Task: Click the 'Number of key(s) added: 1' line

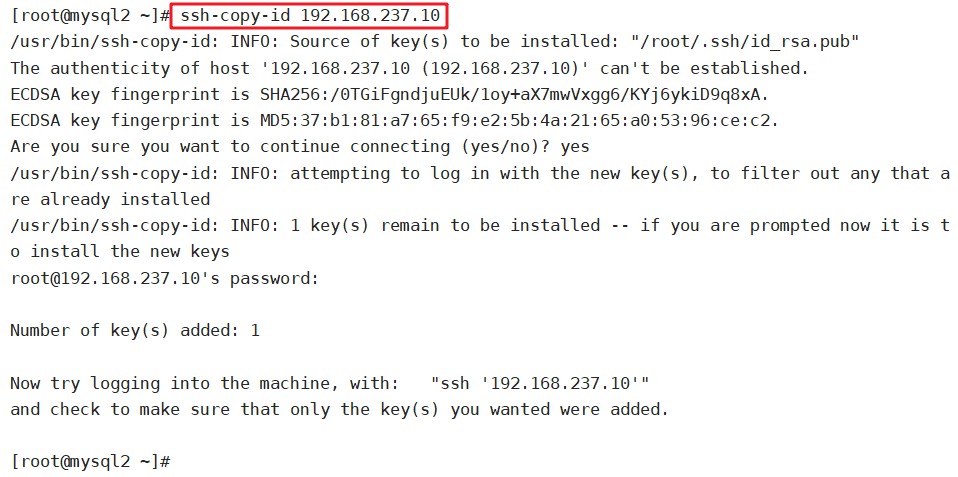Action: click(135, 331)
